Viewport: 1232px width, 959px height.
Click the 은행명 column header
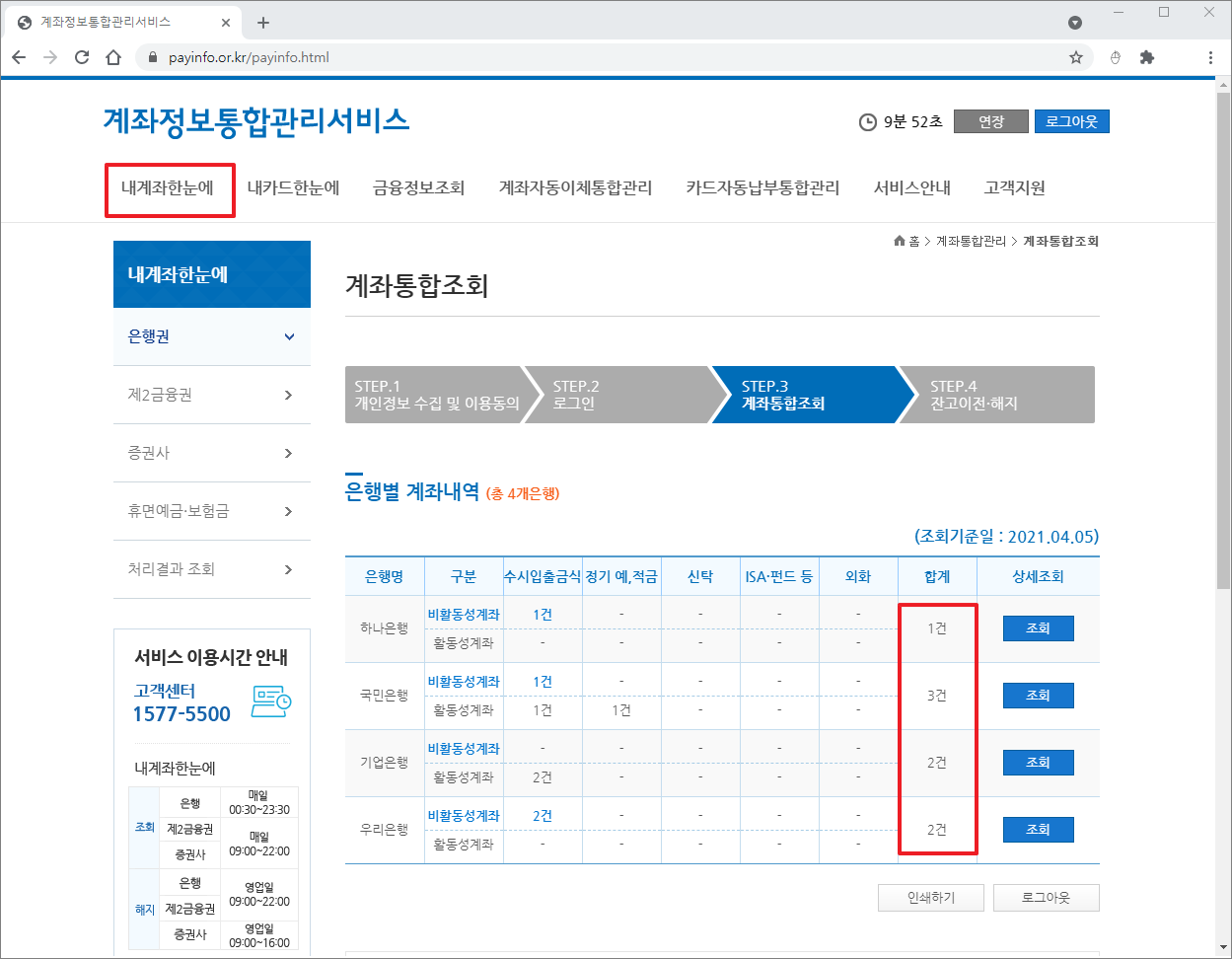pos(385,576)
